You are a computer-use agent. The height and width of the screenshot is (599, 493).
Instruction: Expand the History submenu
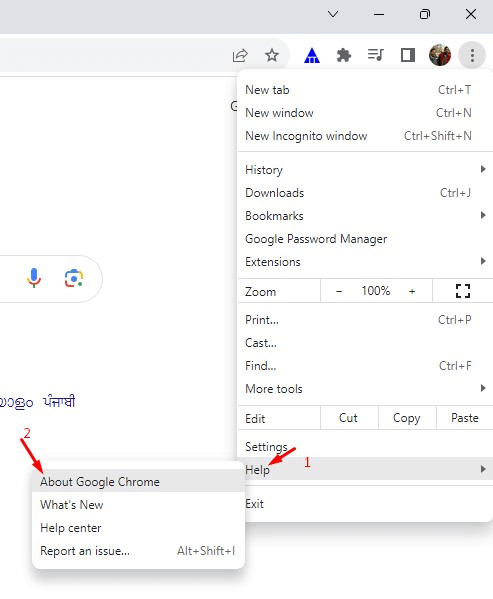tap(365, 170)
